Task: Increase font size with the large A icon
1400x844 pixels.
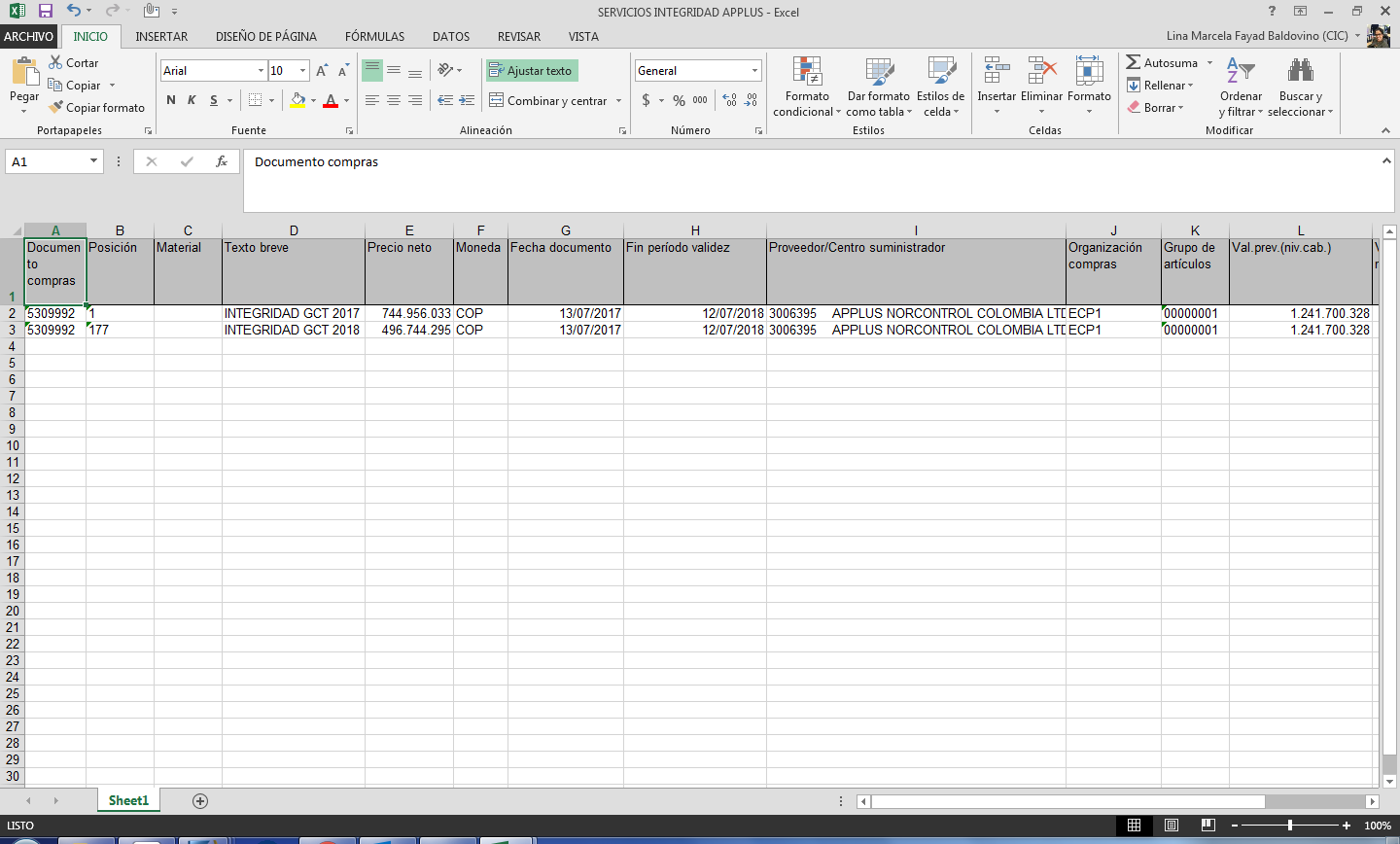Action: [322, 71]
